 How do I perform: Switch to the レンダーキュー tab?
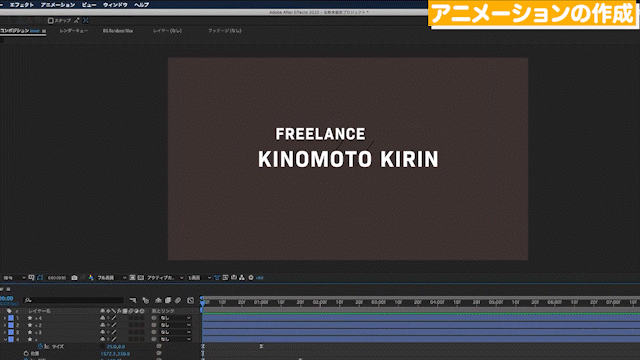(73, 31)
